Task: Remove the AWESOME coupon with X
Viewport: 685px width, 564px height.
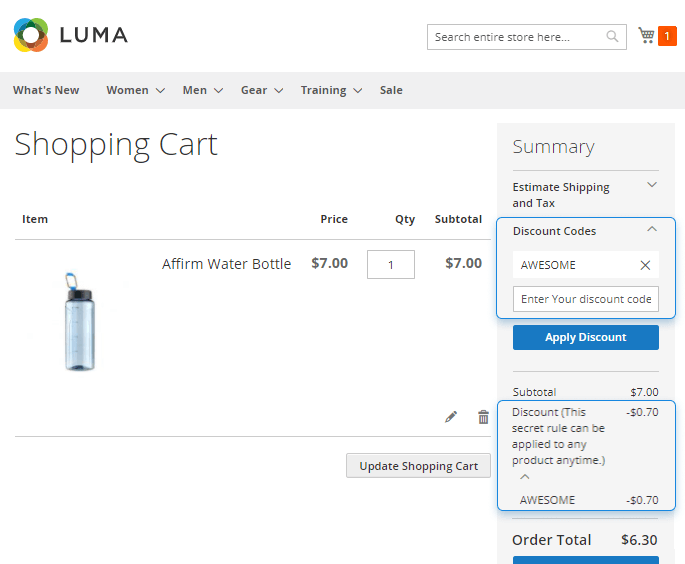Action: [x=645, y=265]
